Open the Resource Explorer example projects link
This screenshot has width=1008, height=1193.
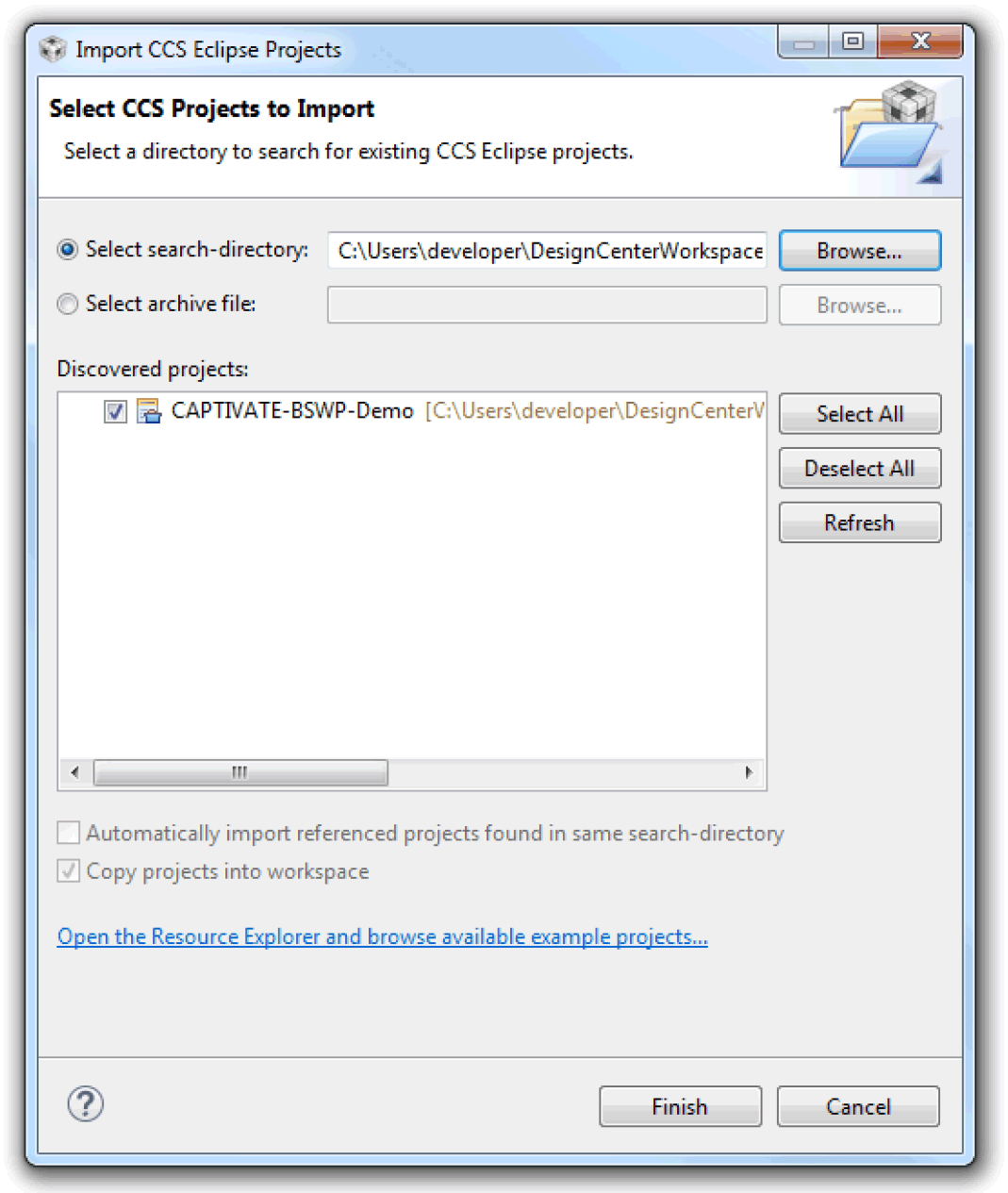382,936
